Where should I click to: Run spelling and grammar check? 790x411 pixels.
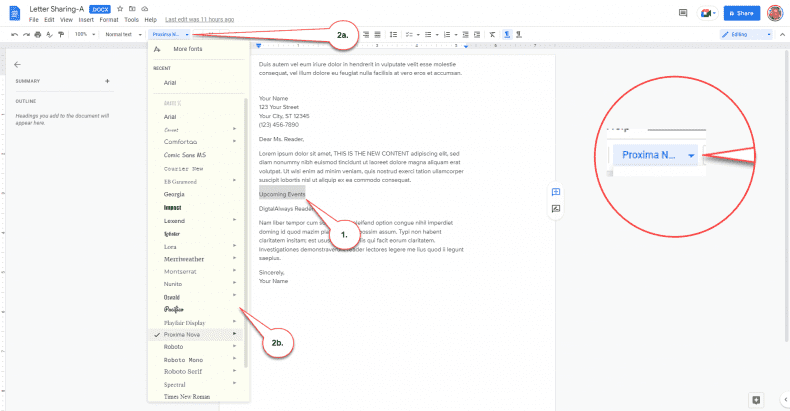point(49,34)
